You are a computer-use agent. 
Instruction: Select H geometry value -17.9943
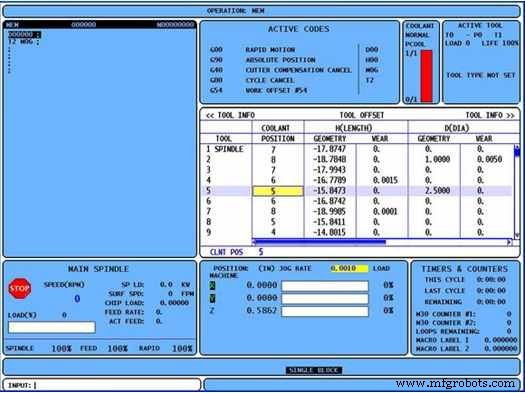click(329, 170)
